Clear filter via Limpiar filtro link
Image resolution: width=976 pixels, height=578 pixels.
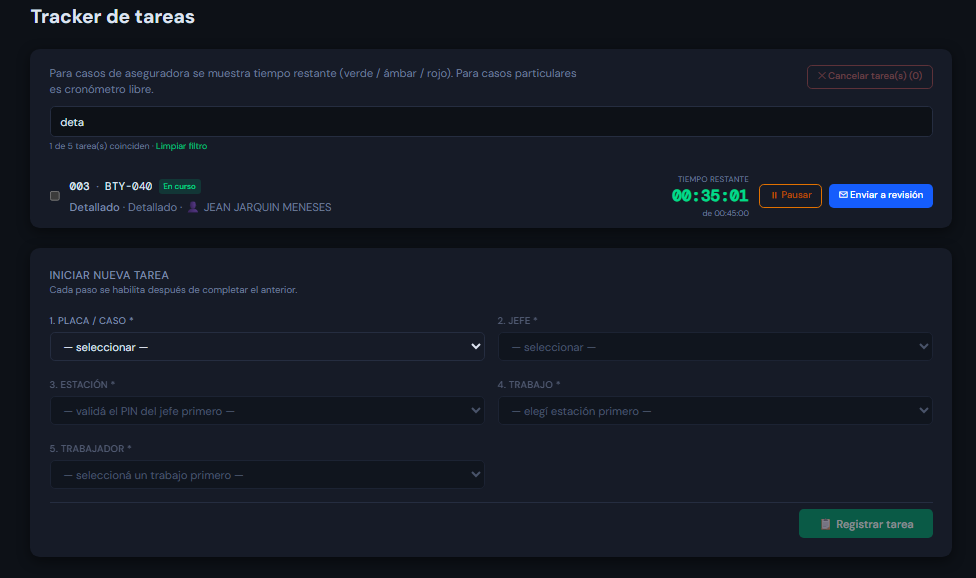(181, 146)
